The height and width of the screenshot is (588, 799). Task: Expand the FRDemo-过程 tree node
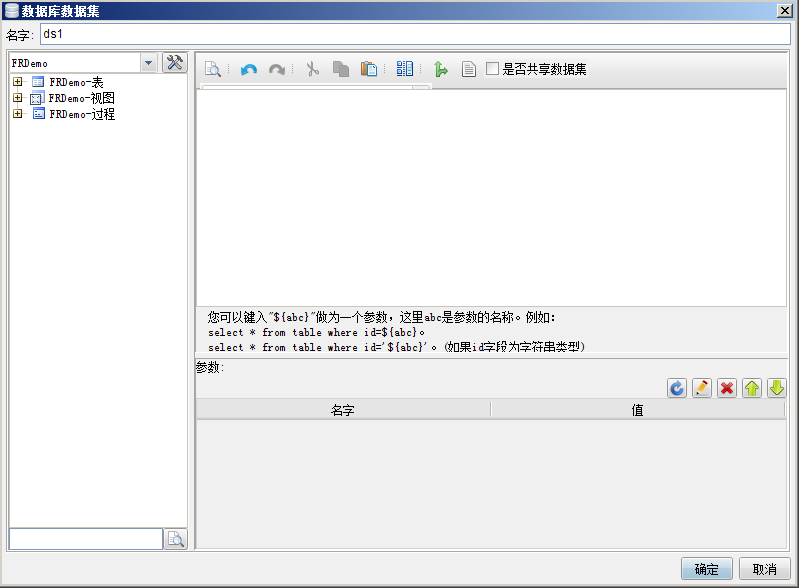[18, 114]
